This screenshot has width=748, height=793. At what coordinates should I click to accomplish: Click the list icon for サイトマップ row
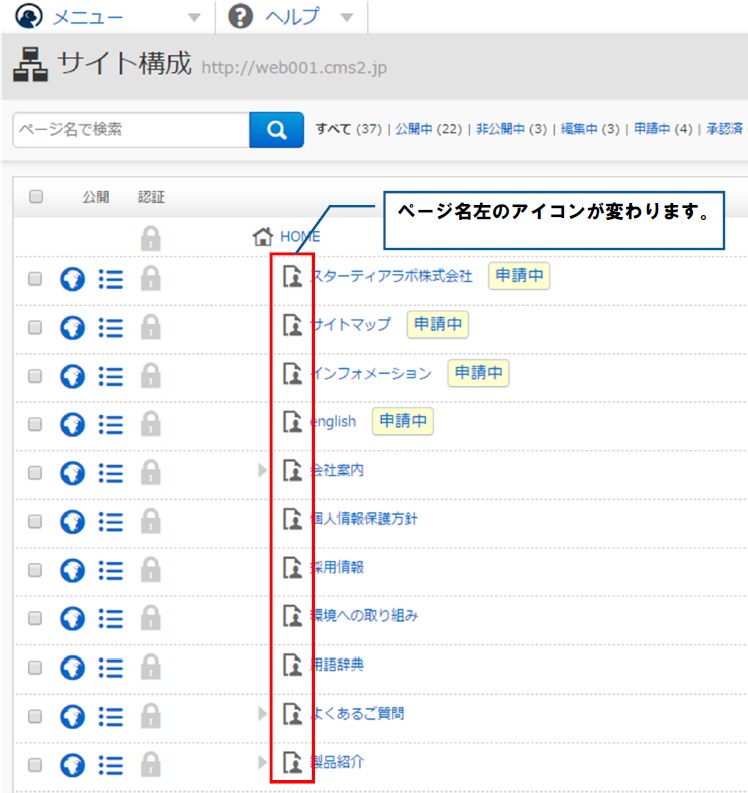point(111,328)
